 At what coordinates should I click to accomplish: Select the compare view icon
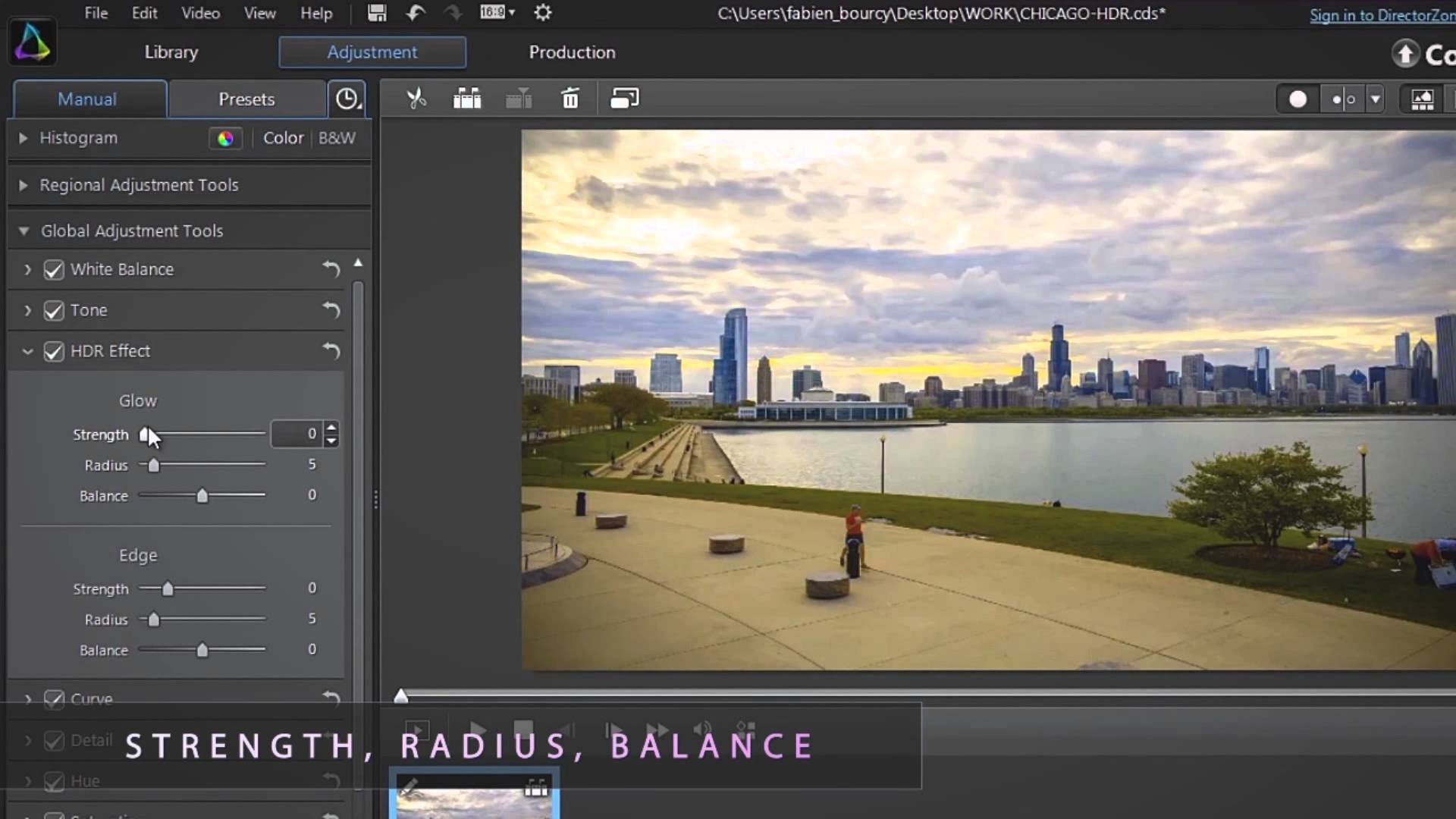1343,99
